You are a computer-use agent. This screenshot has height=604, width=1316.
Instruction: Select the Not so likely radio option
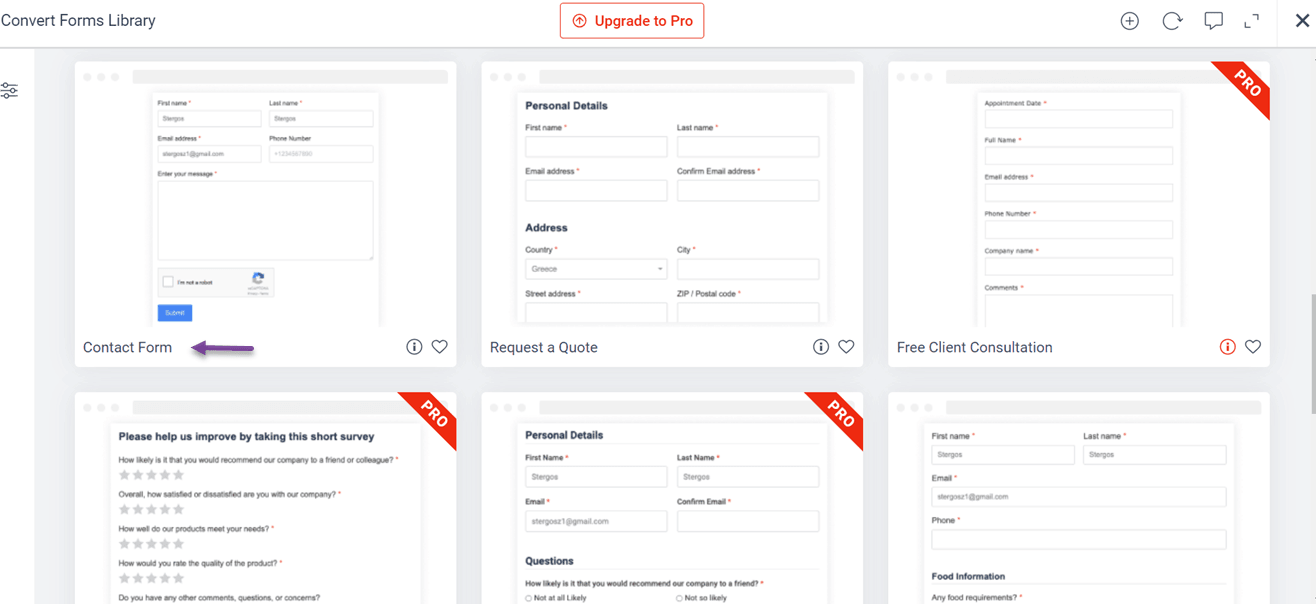pos(680,598)
